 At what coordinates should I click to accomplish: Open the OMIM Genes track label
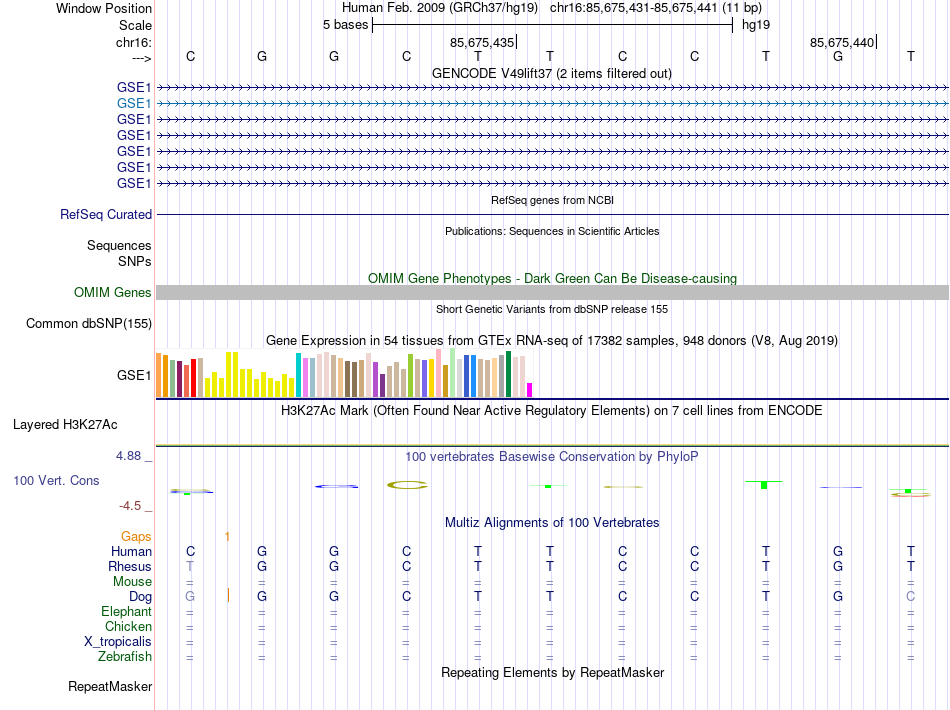[113, 293]
